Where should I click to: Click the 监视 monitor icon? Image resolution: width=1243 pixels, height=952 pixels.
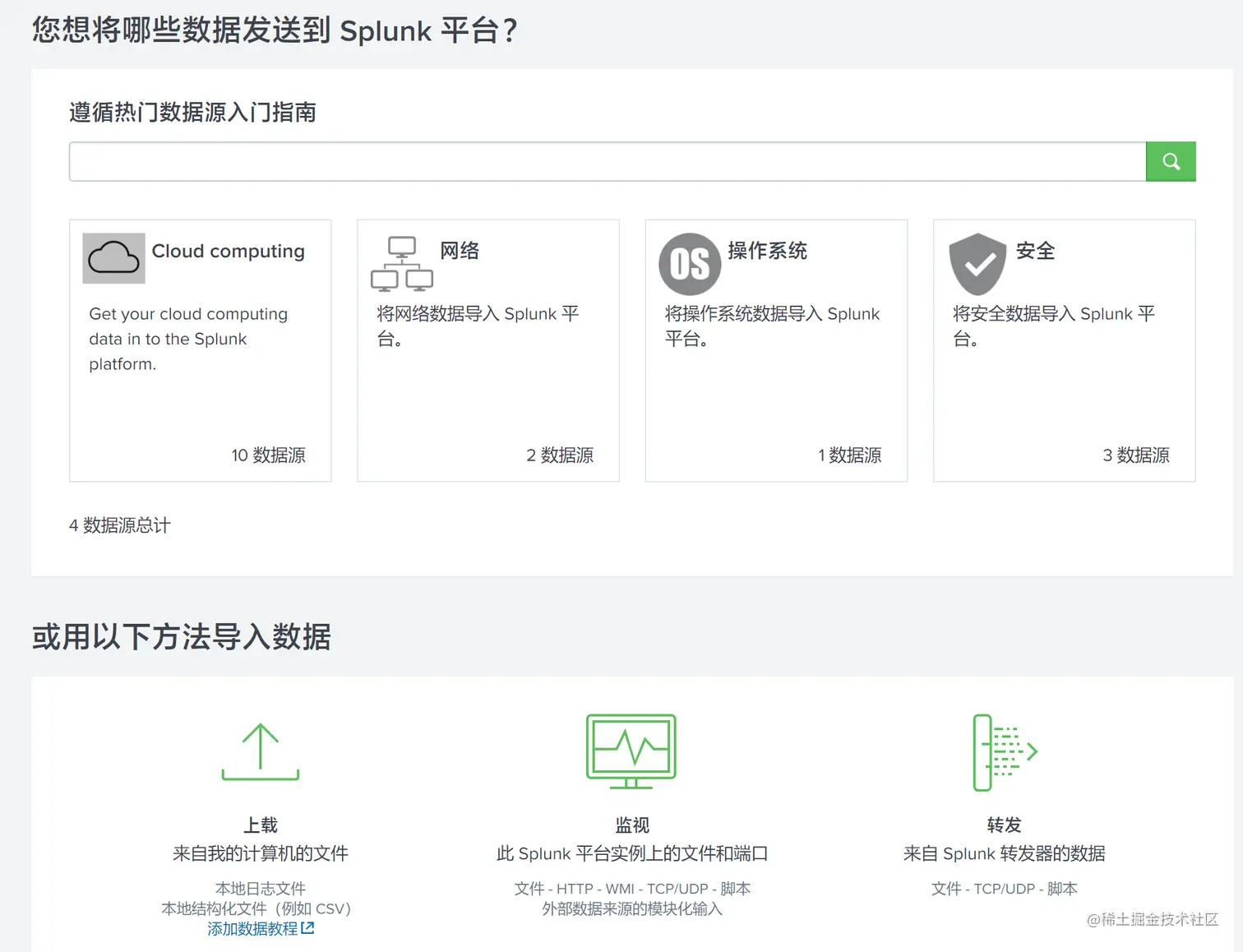tap(631, 751)
